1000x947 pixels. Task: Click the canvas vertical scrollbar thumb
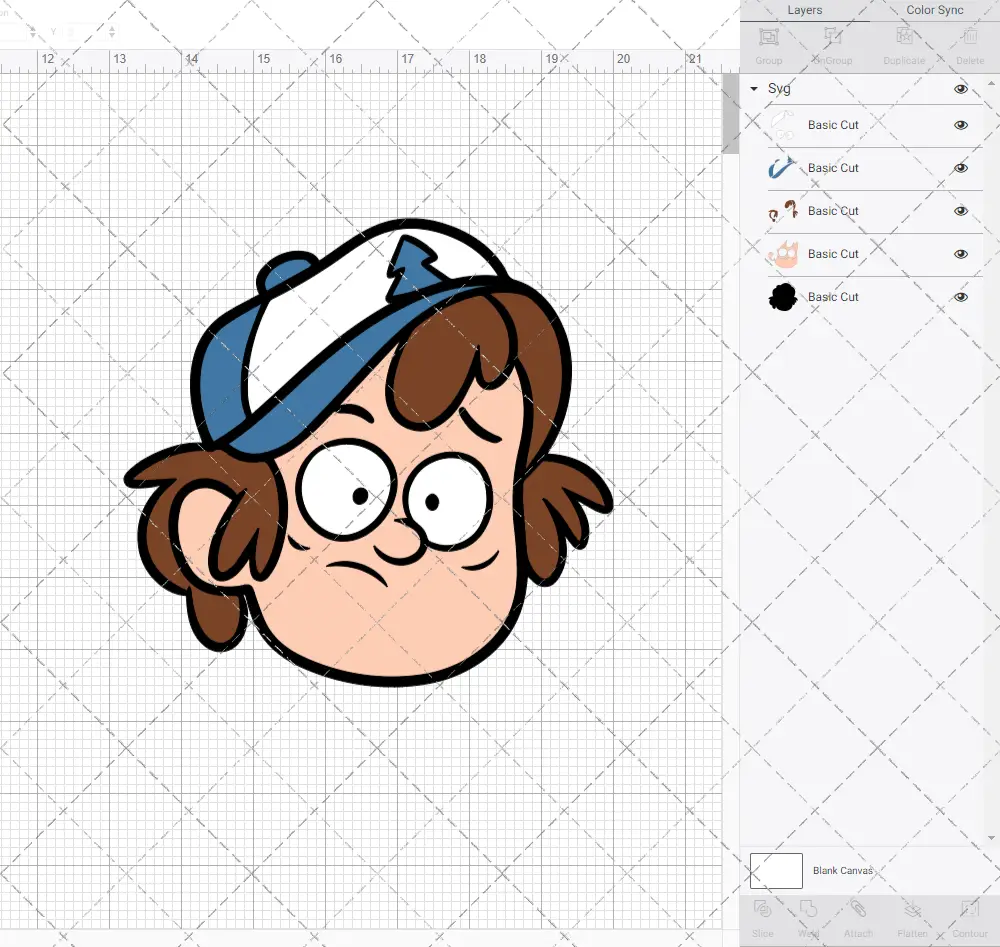pos(730,114)
